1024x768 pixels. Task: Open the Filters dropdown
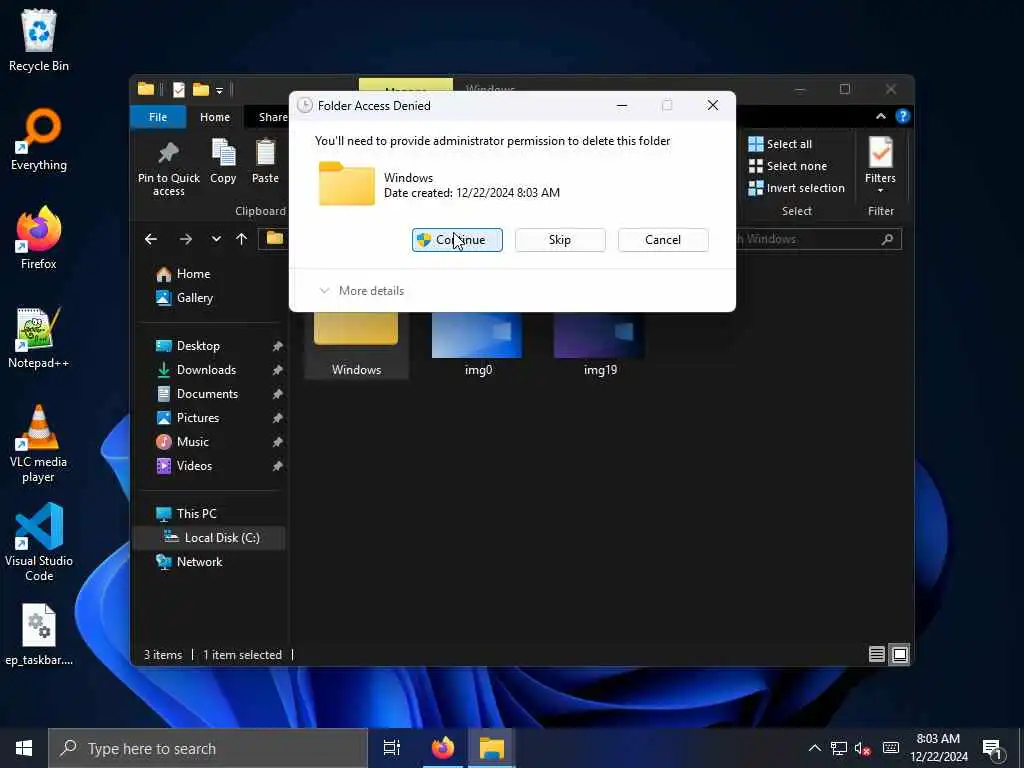(880, 166)
